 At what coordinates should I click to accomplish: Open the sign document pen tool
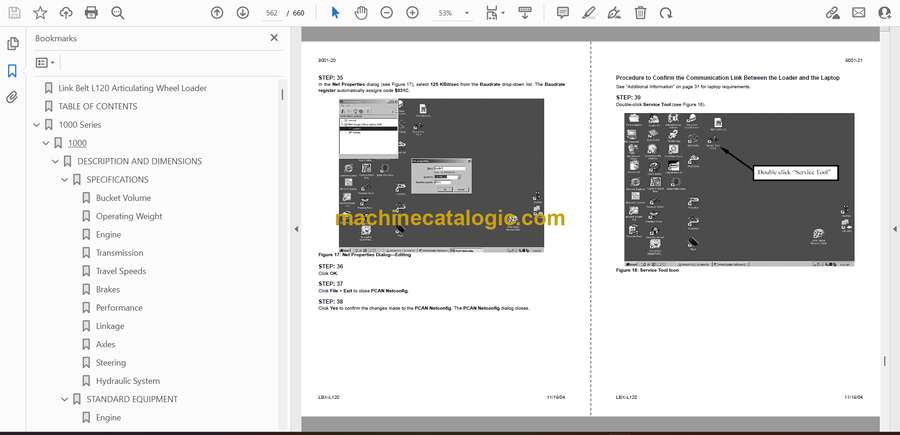(614, 13)
